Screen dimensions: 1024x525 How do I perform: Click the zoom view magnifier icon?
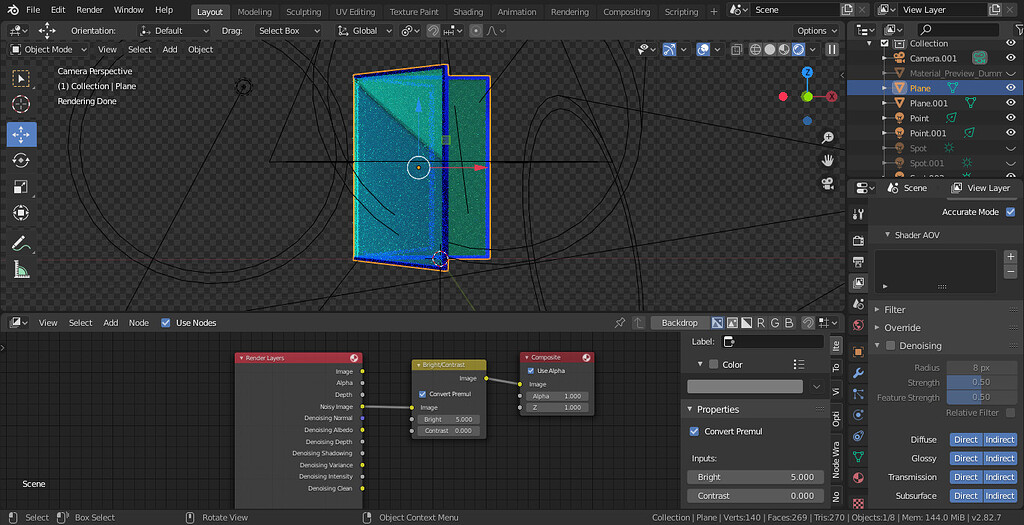(x=828, y=138)
